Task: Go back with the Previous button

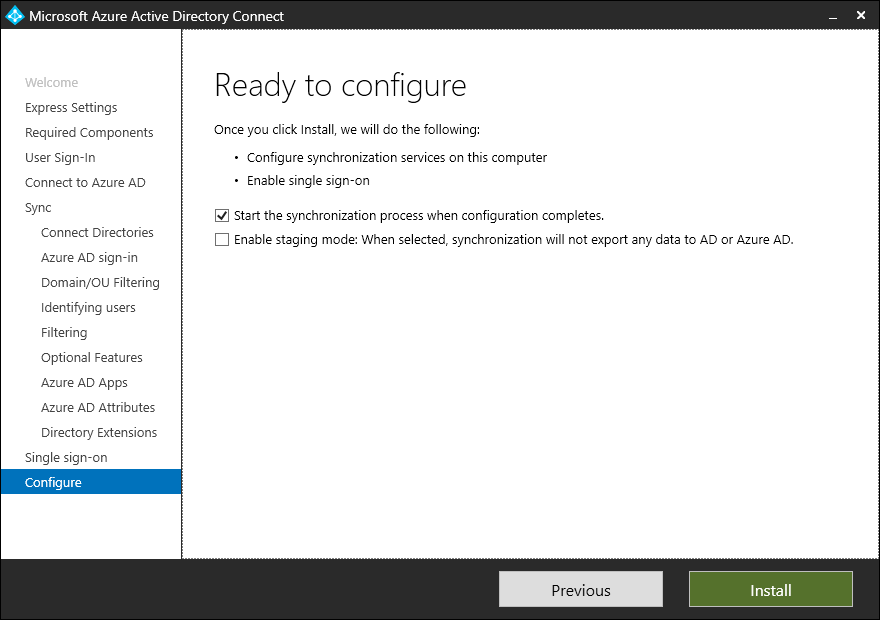Action: click(x=580, y=590)
